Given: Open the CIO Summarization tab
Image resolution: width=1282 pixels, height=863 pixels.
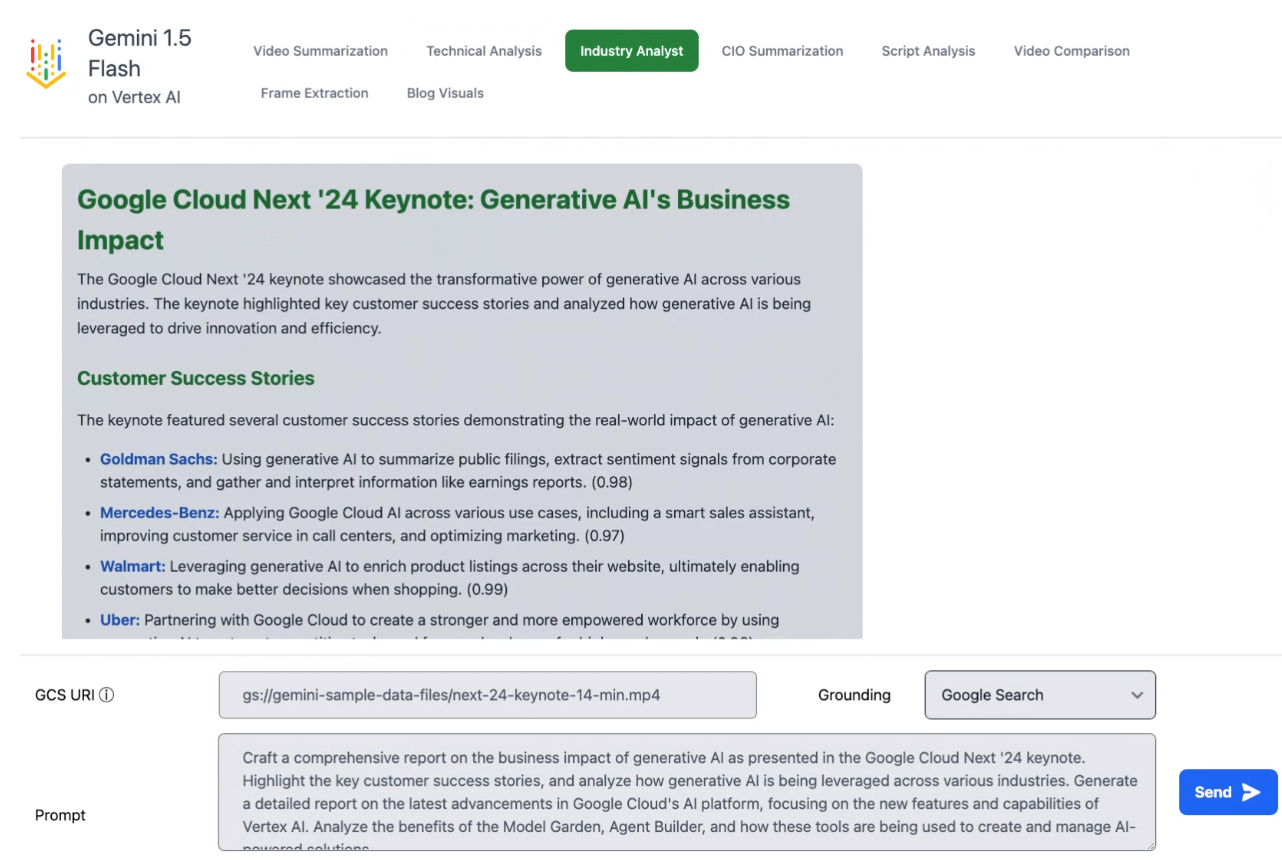Looking at the screenshot, I should (782, 51).
